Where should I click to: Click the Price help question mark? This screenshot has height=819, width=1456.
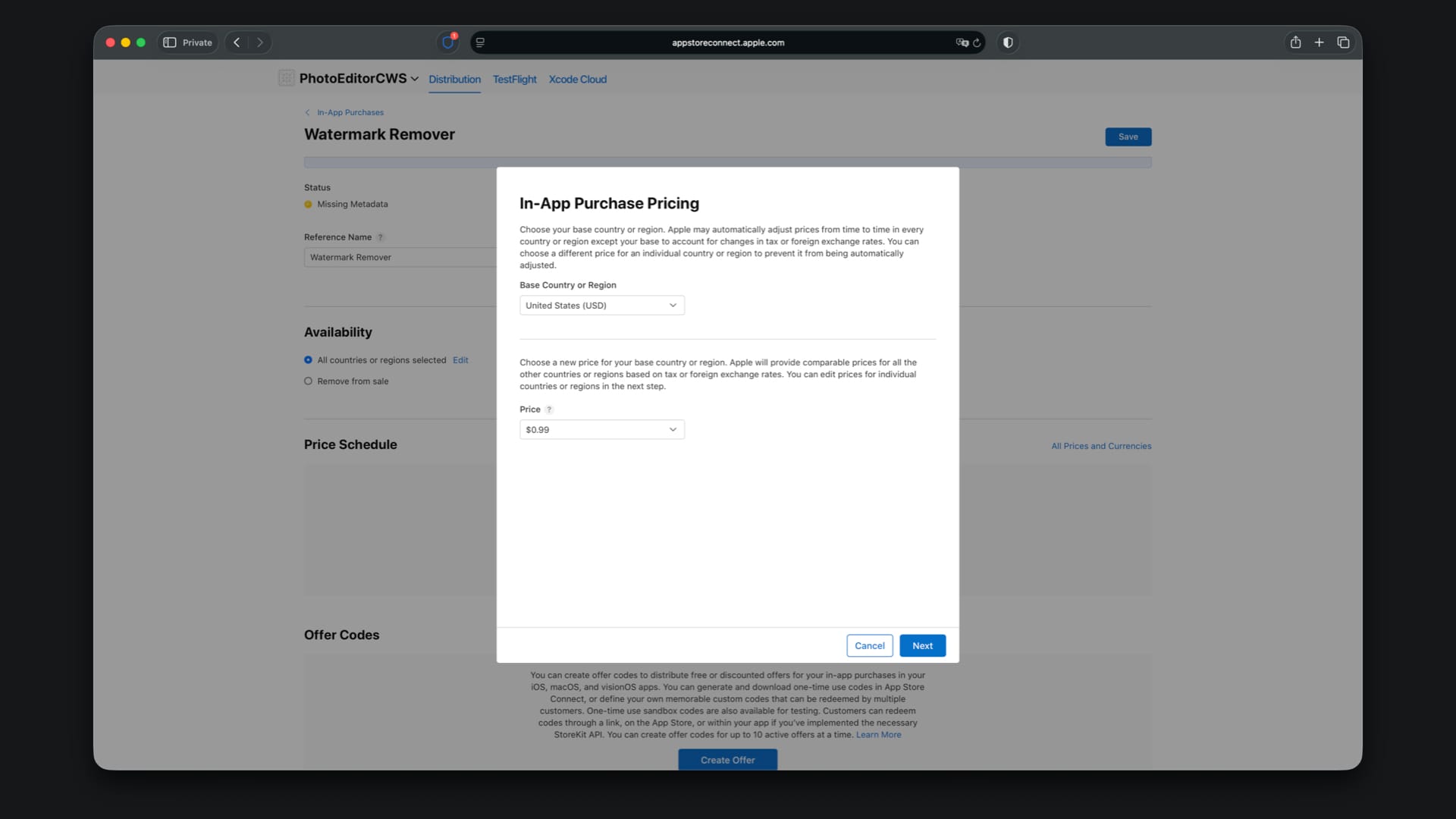point(549,409)
